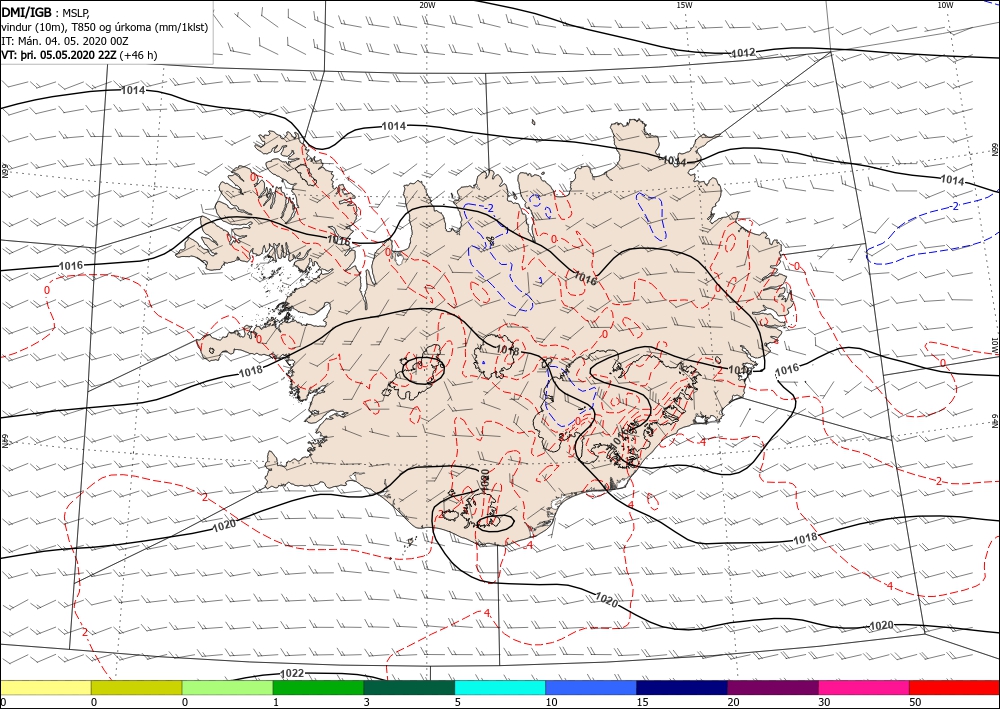
Task: Click the red swatch above label 50
Action: tap(954, 687)
